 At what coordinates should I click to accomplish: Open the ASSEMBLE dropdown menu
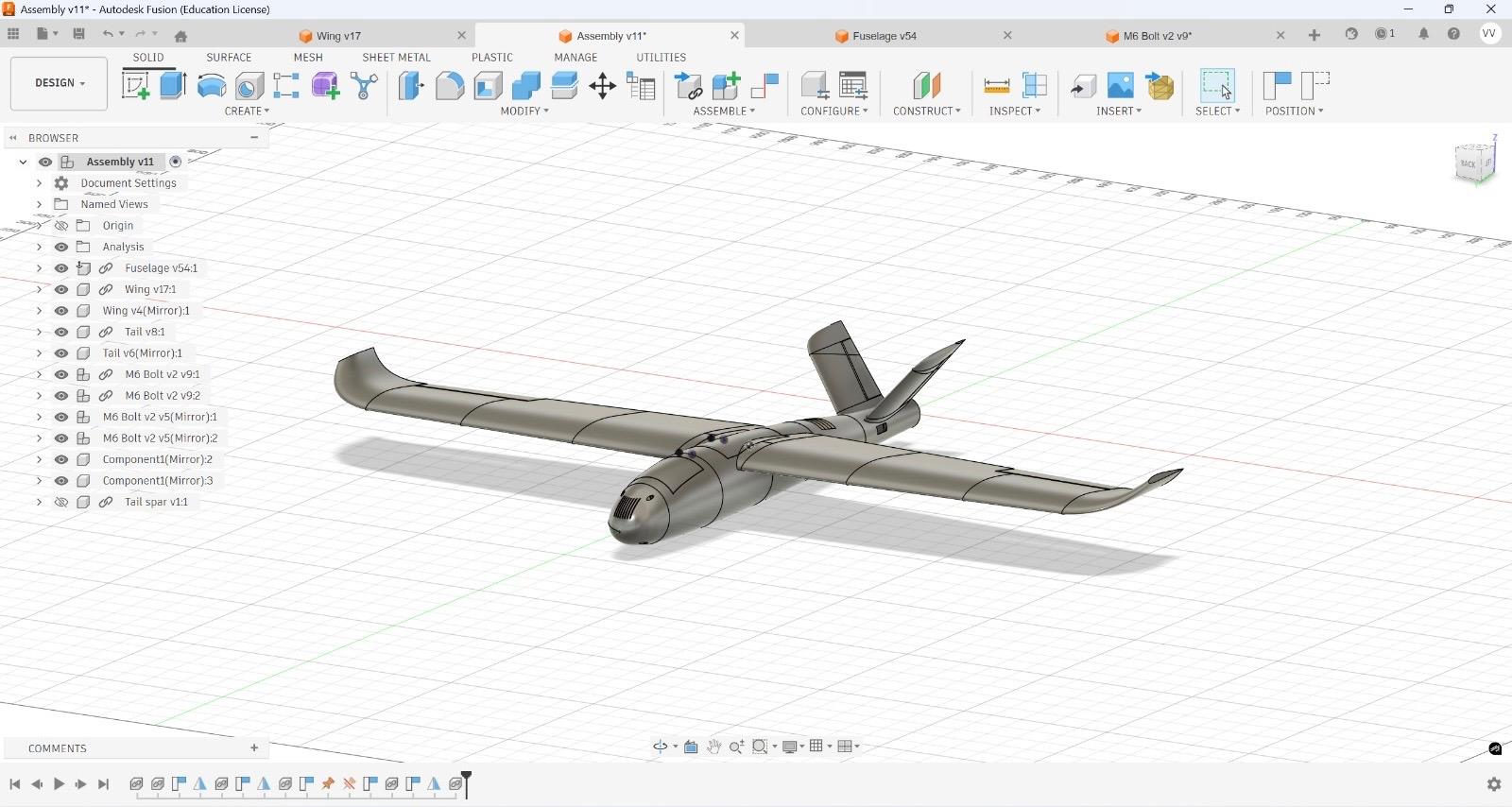tap(724, 111)
